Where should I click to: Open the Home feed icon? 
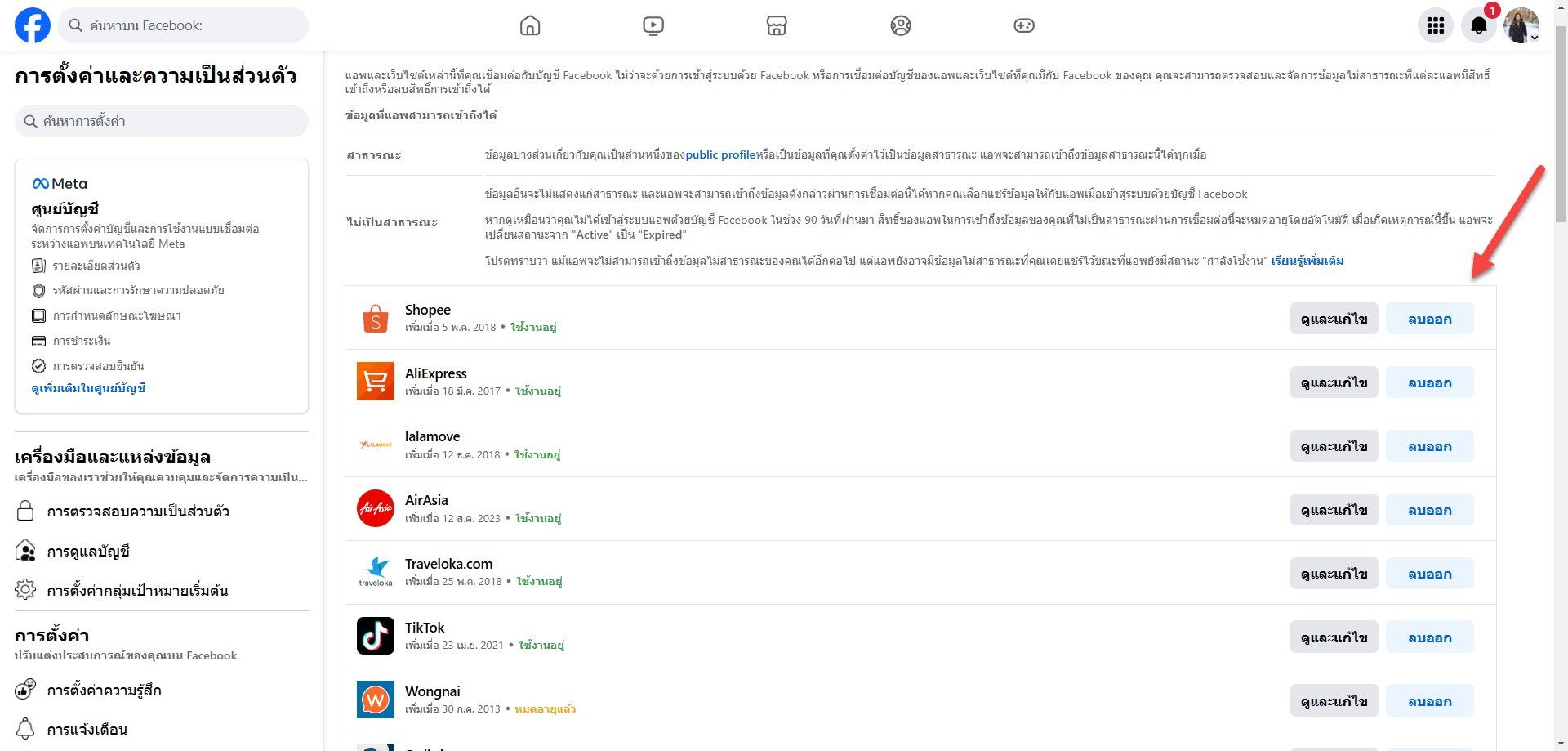530,25
